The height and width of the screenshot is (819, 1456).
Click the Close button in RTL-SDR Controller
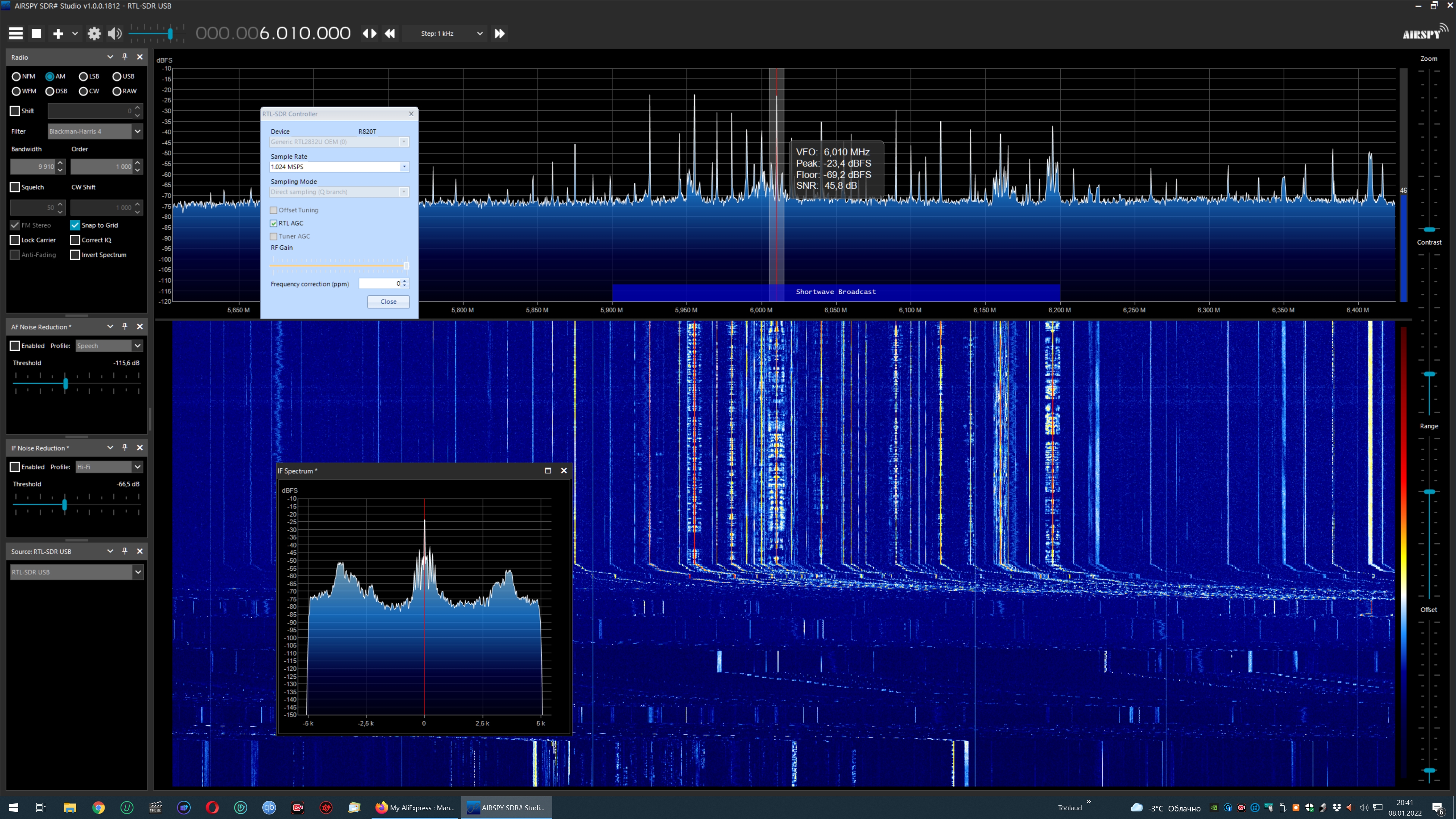pos(388,301)
